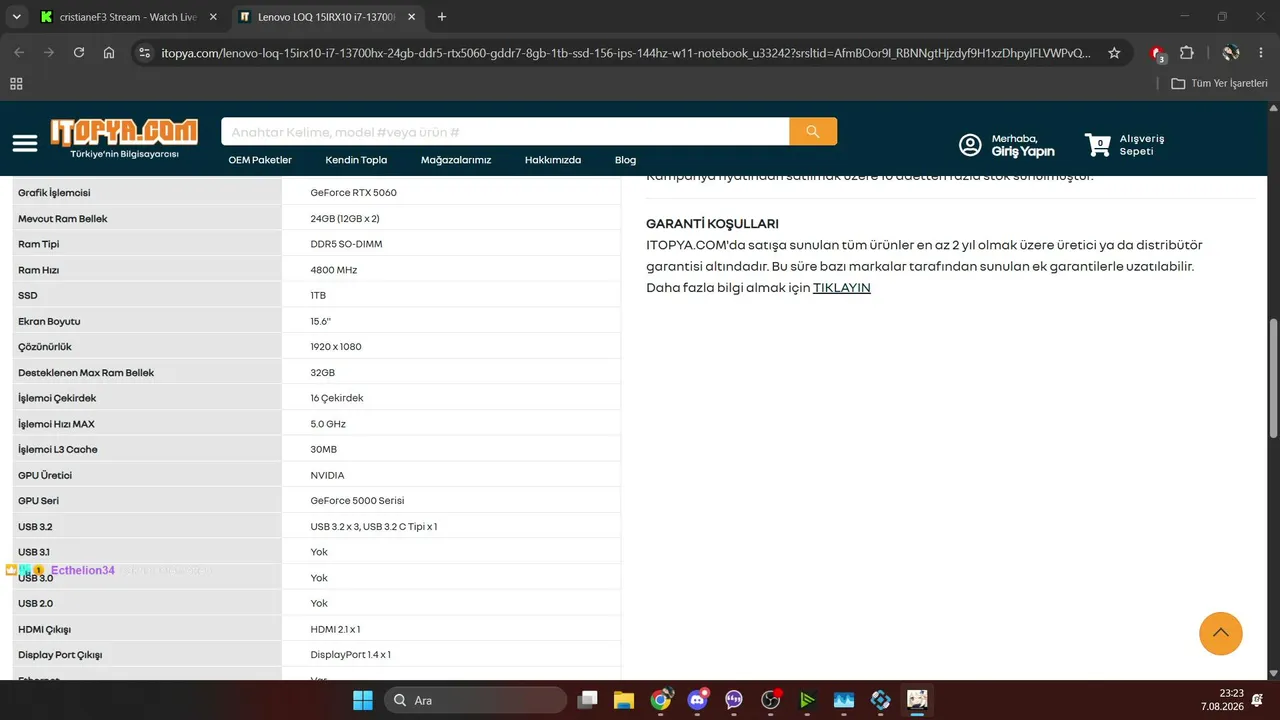Open the Hakkımızda menu item
The image size is (1280, 720).
[553, 160]
